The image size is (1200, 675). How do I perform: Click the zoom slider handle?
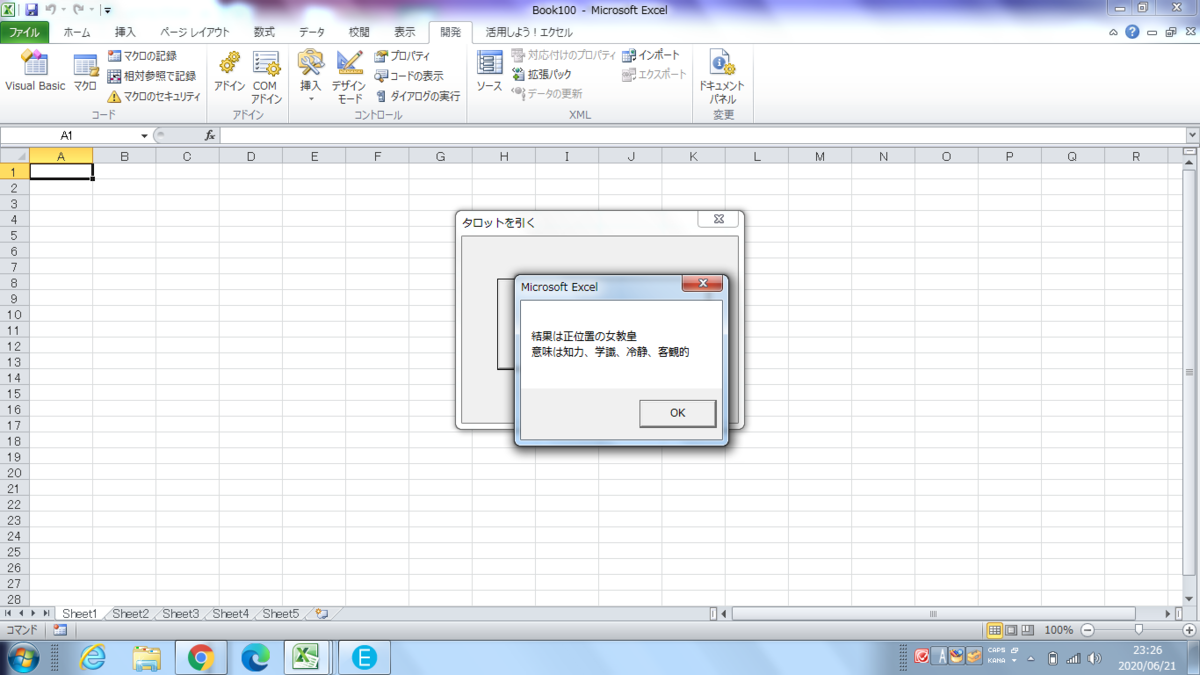click(x=1138, y=630)
